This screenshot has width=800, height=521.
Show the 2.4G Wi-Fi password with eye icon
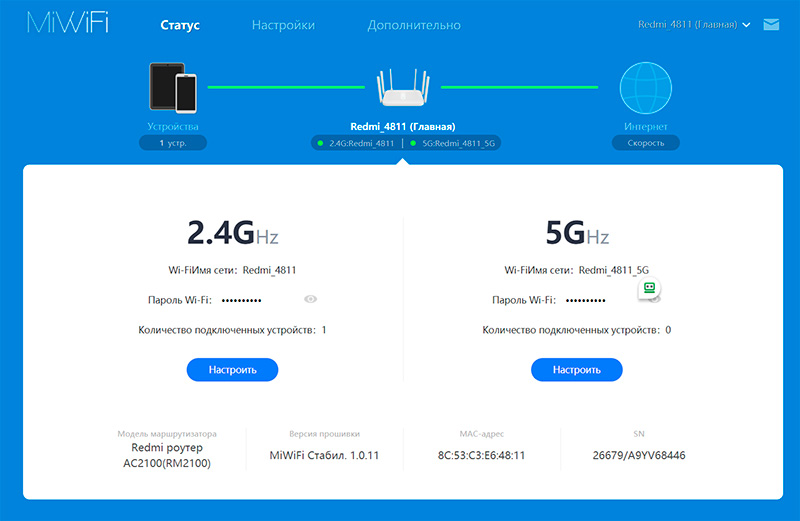click(311, 299)
